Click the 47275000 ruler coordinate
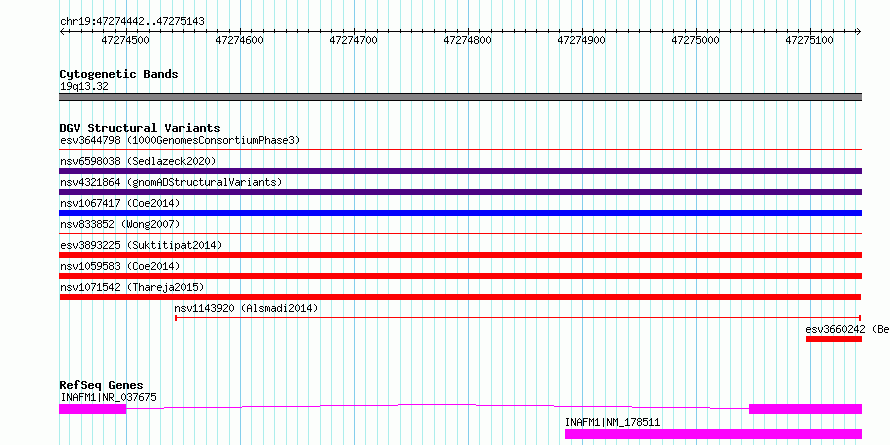 tap(695, 40)
